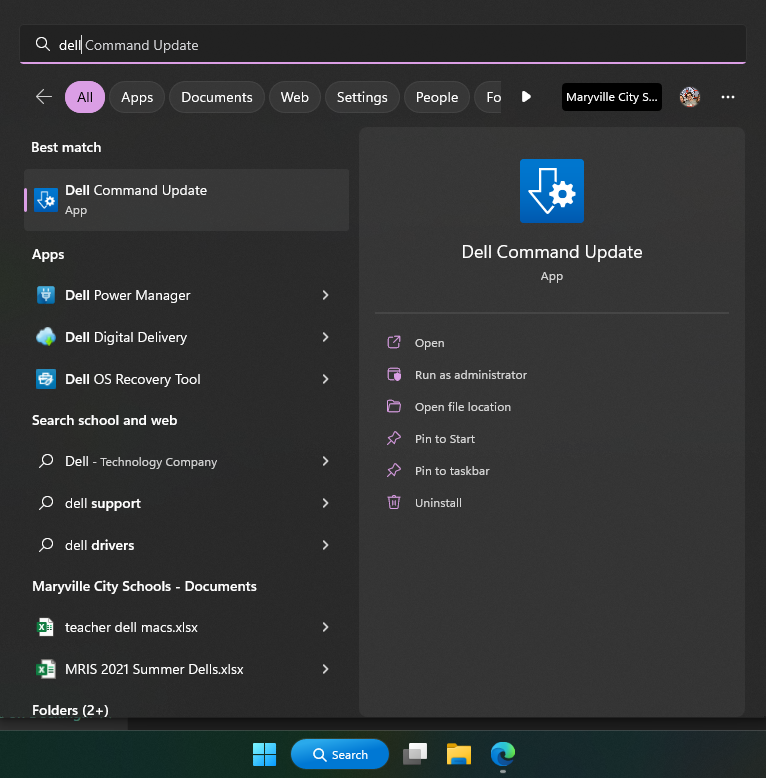
Task: Switch to the Web filter tab
Action: pyautogui.click(x=295, y=97)
